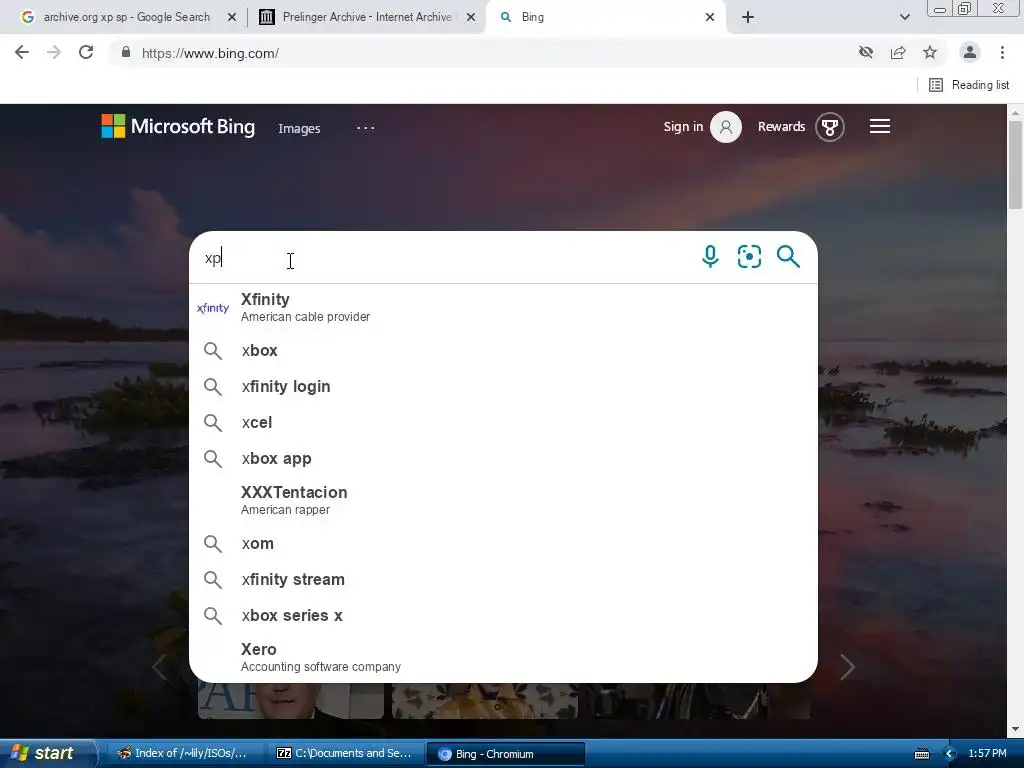Click the scrollbar up arrow

[1015, 112]
